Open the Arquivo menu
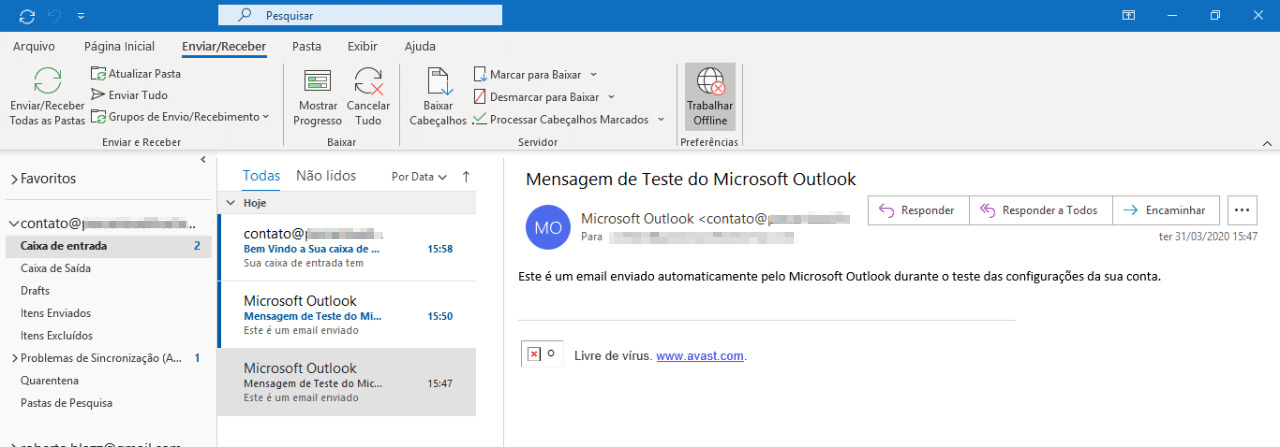The height and width of the screenshot is (447, 1280). 34,47
